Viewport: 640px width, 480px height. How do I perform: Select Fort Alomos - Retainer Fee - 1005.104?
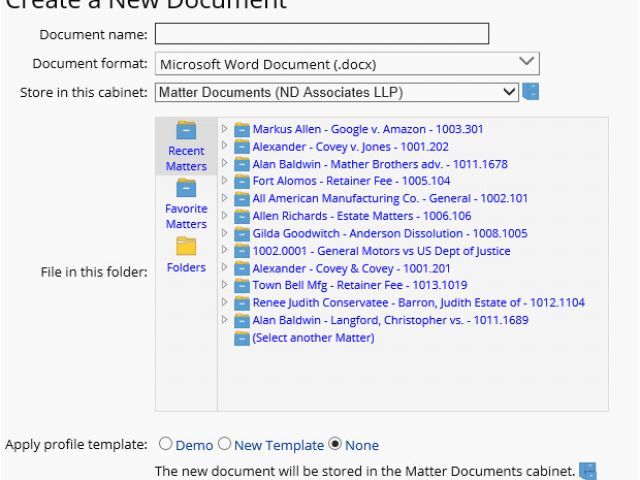coord(351,181)
